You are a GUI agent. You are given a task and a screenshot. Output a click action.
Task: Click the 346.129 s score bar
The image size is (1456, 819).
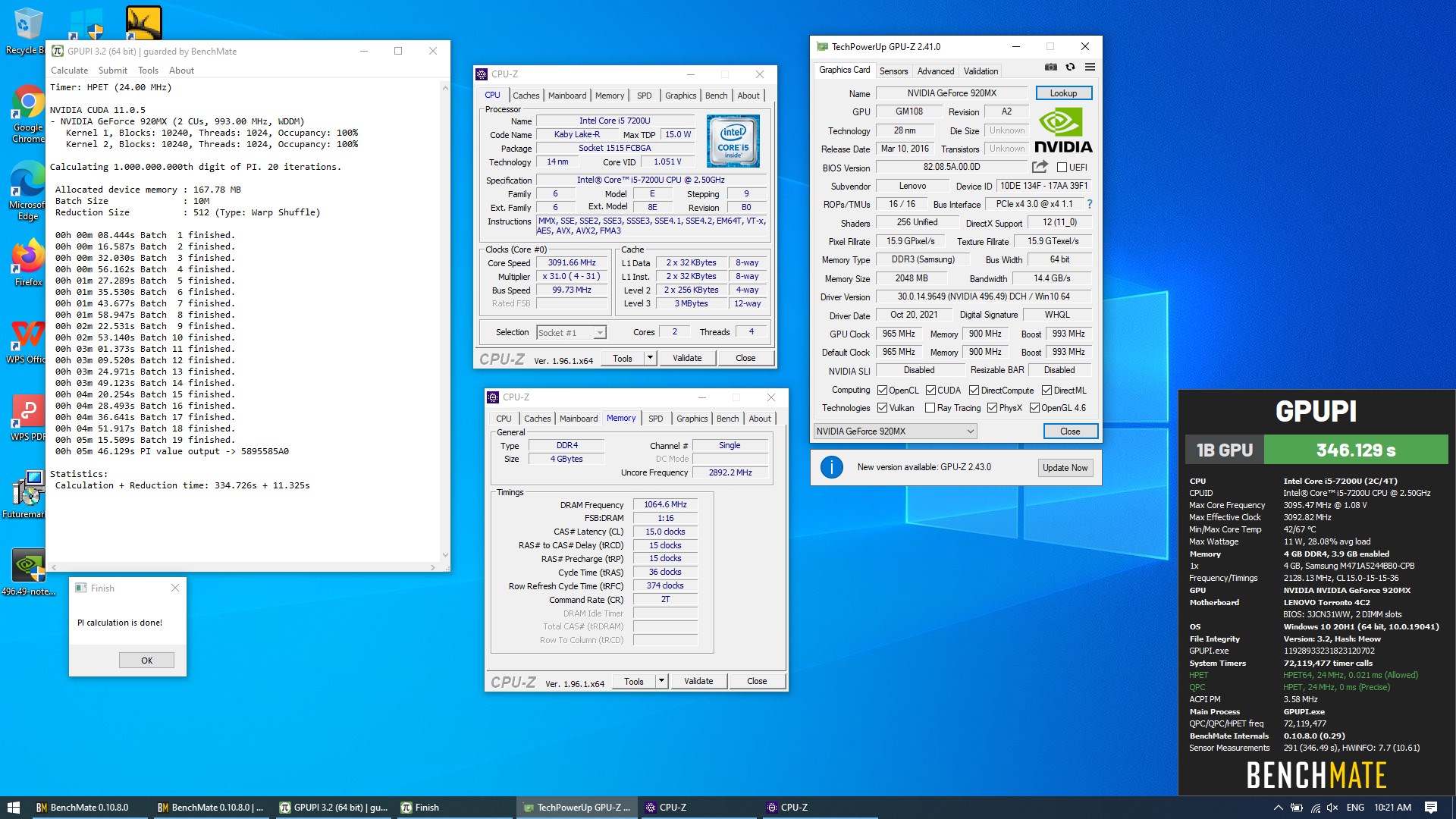point(1356,450)
